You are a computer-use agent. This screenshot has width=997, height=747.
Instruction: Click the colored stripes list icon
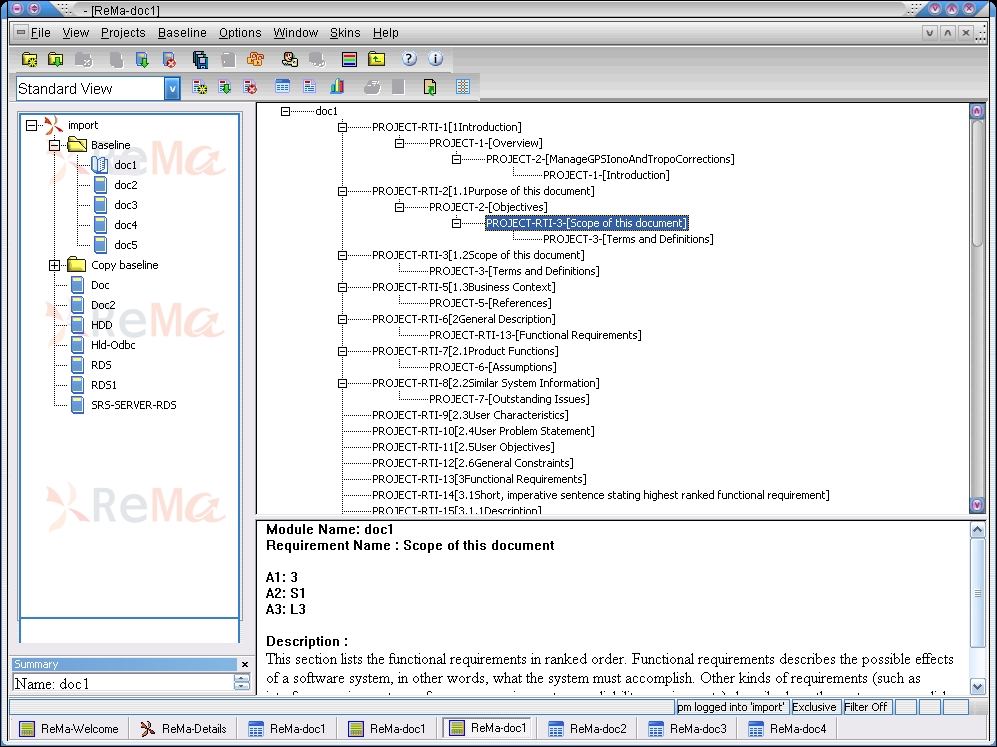349,60
